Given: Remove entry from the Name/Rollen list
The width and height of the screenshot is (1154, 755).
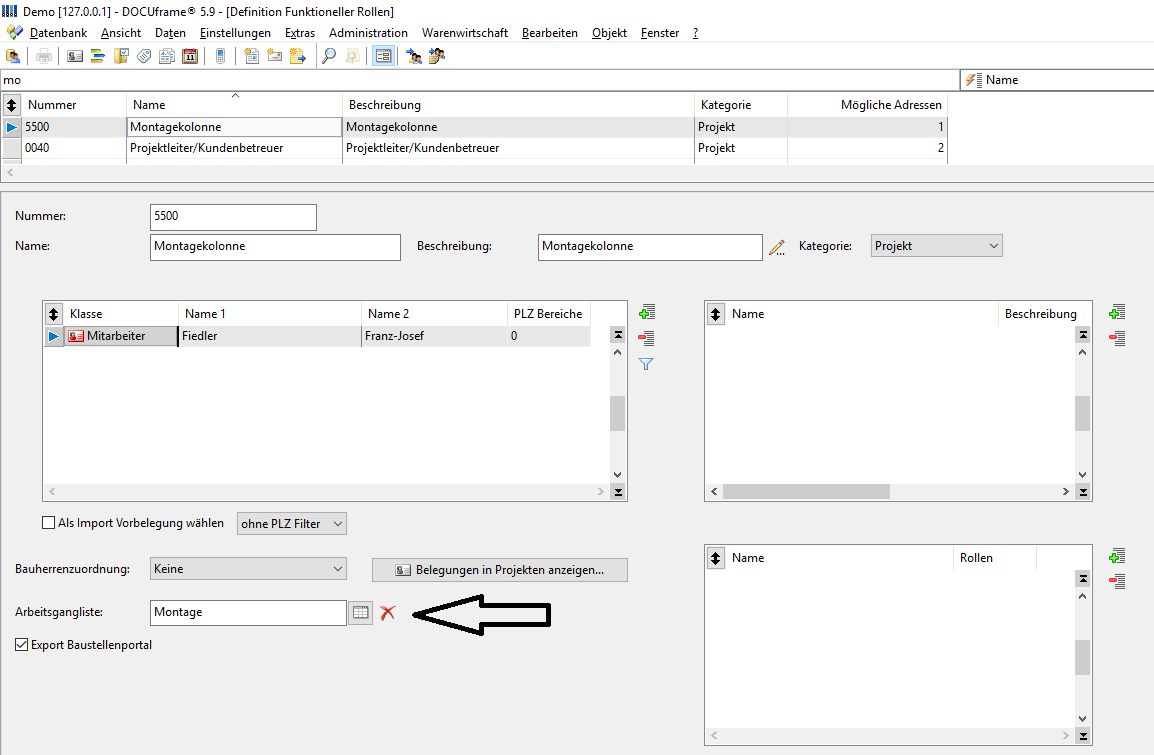Looking at the screenshot, I should click(x=1117, y=581).
